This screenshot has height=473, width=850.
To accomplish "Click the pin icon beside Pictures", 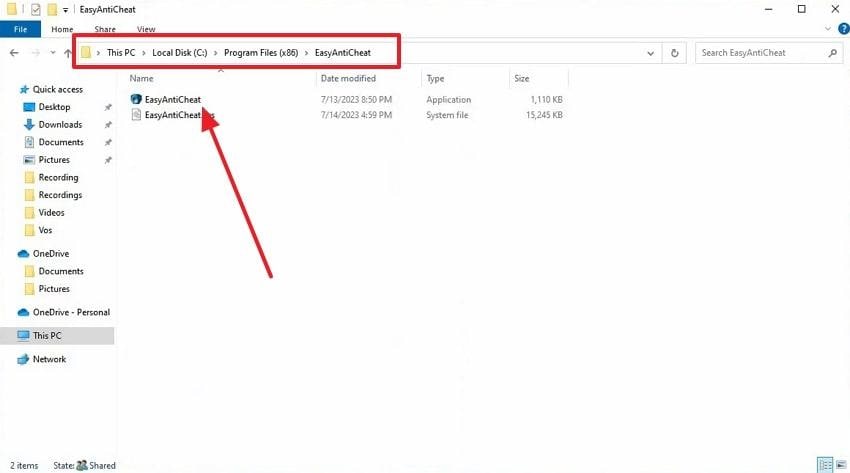I will (108, 160).
